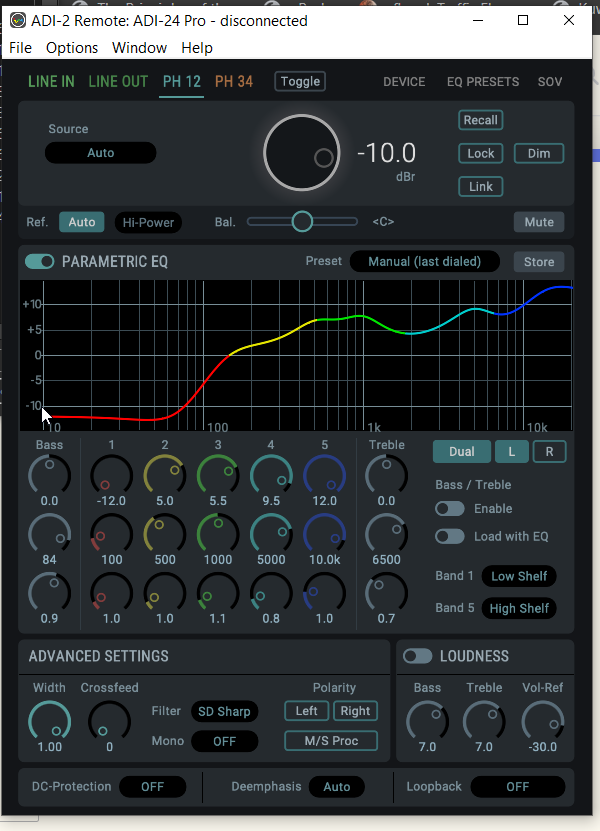Open the File menu
Screen dimensions: 600x831
(x=21, y=48)
